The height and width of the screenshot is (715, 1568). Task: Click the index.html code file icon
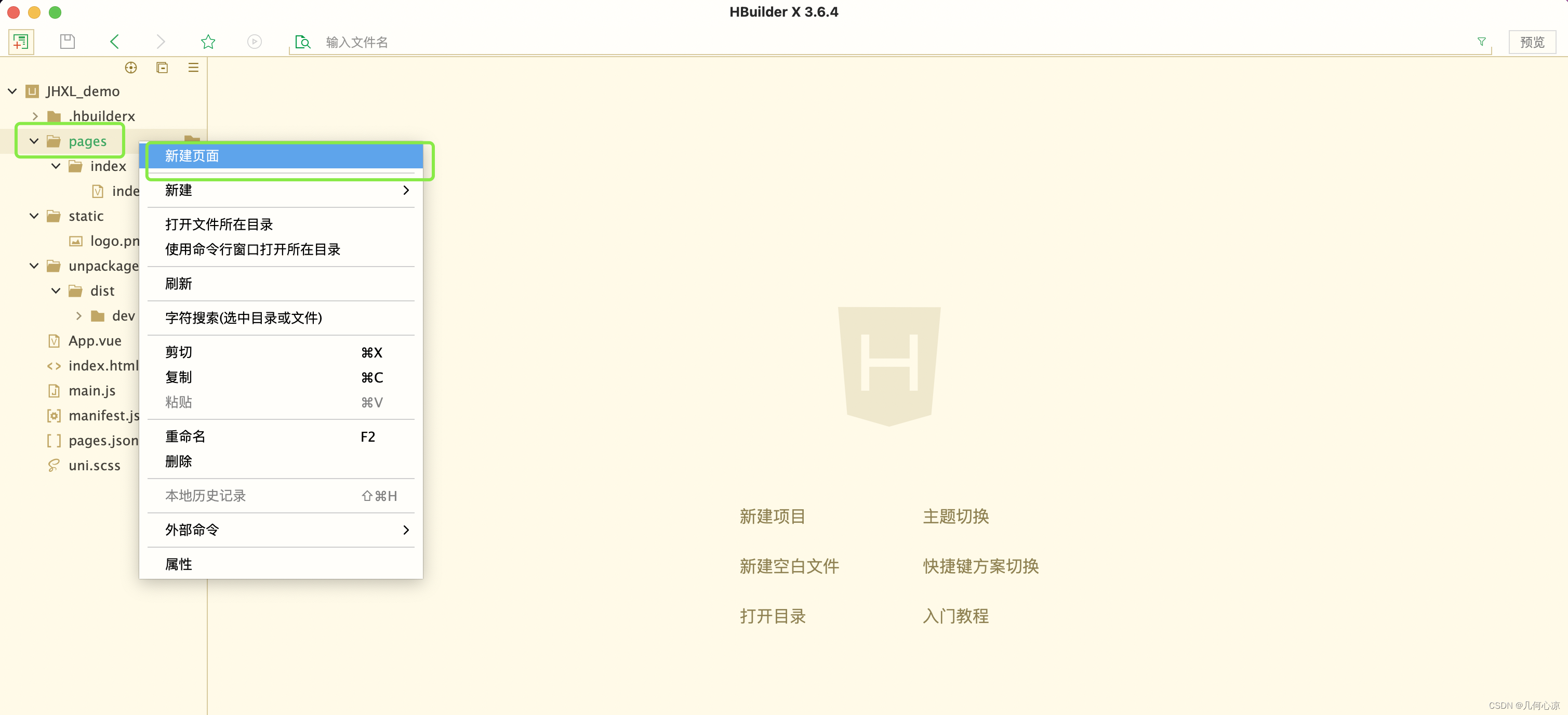coord(54,366)
